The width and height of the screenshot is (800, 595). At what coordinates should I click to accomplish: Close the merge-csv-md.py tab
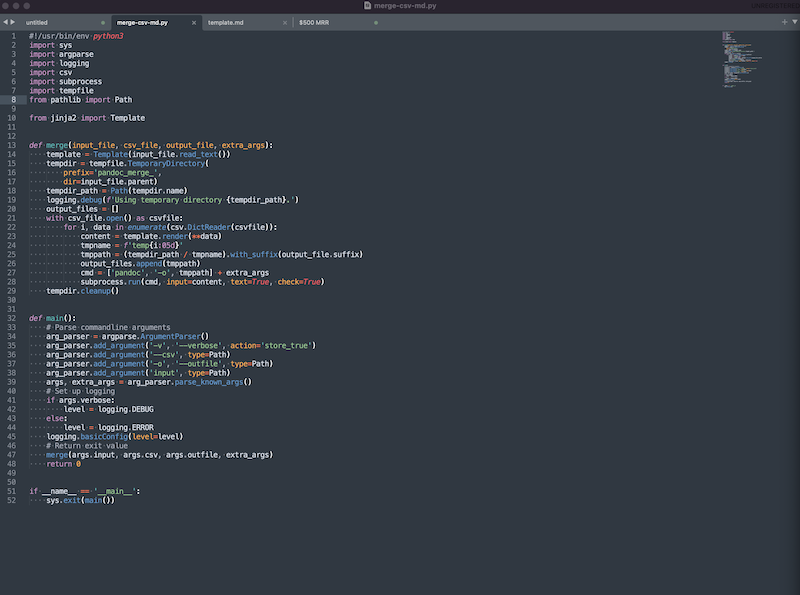click(193, 21)
